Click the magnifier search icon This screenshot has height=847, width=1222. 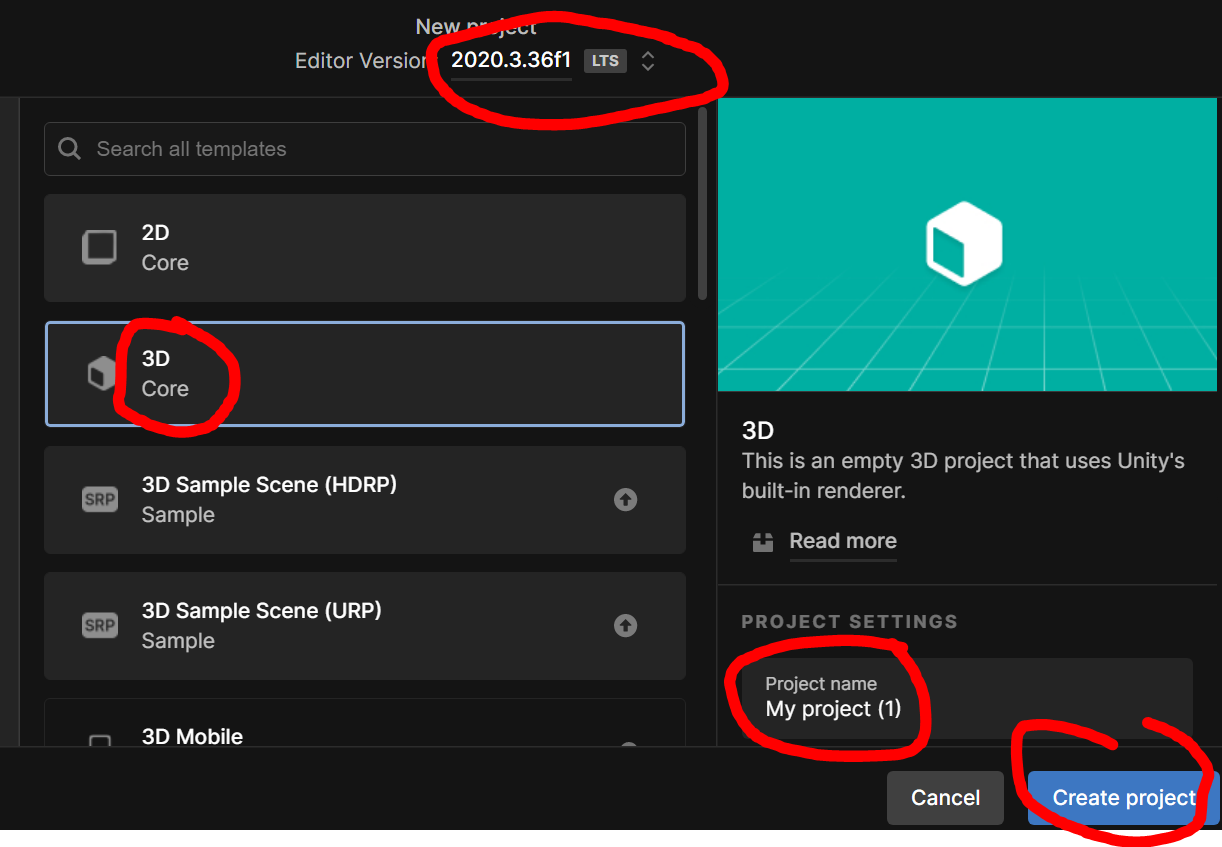coord(70,149)
